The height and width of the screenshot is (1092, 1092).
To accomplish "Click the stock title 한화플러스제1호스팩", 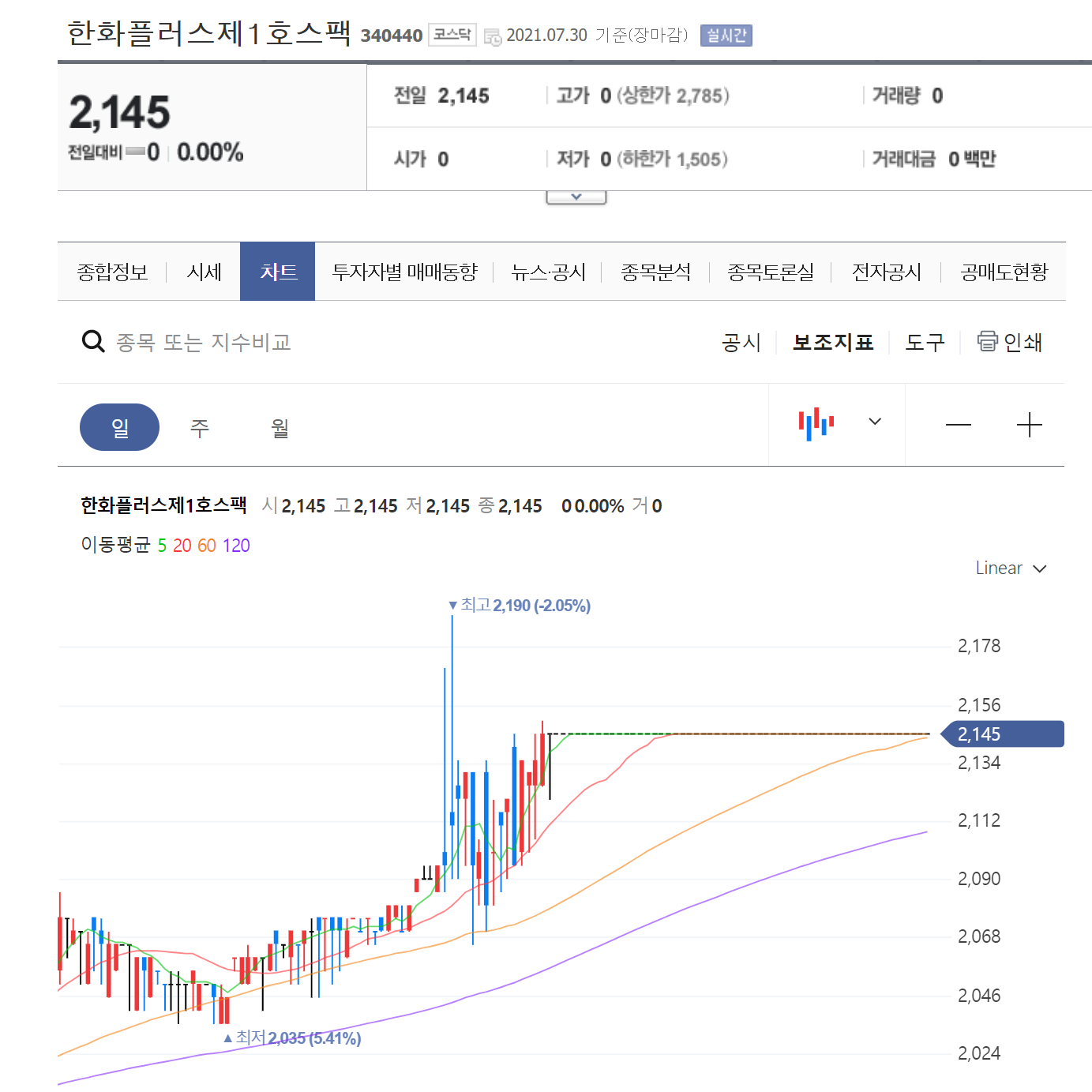I will (208, 33).
